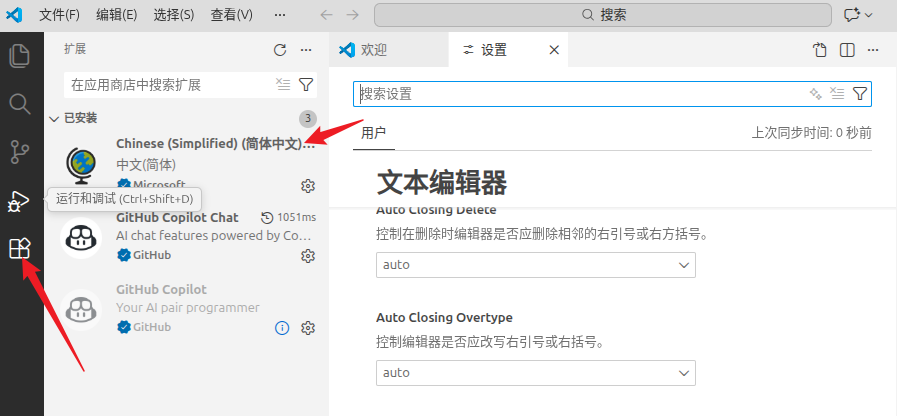
Task: Click the 1051ms activation time
Action: pyautogui.click(x=289, y=217)
